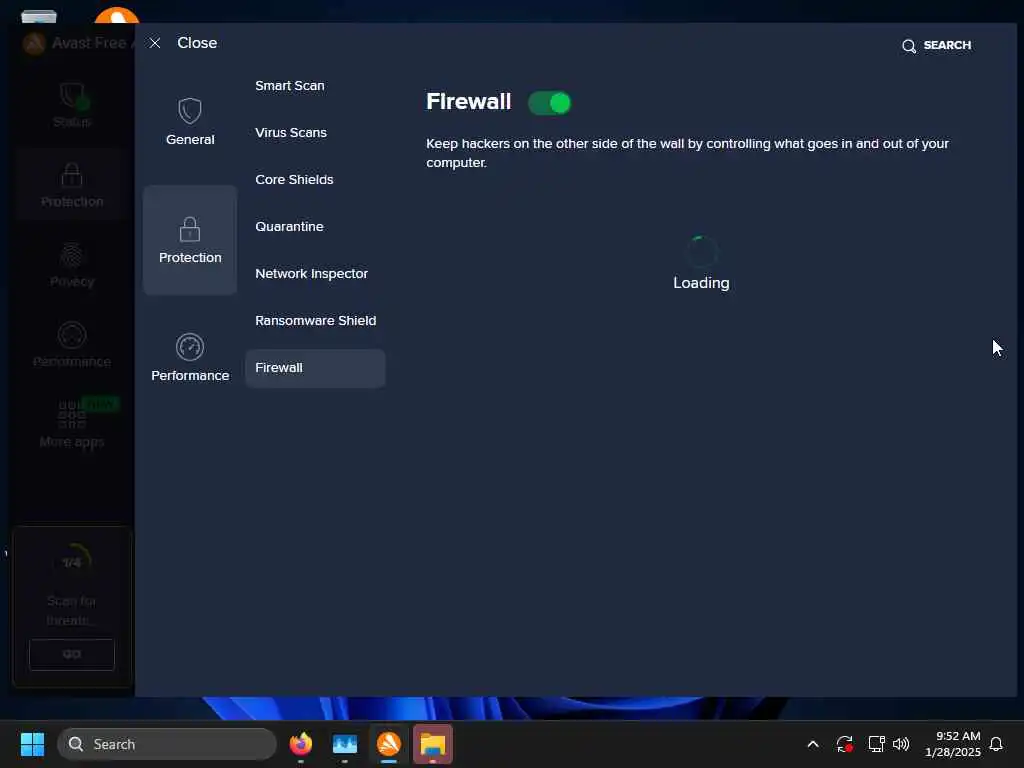
Task: Click the Avast icon in the taskbar
Action: [389, 744]
